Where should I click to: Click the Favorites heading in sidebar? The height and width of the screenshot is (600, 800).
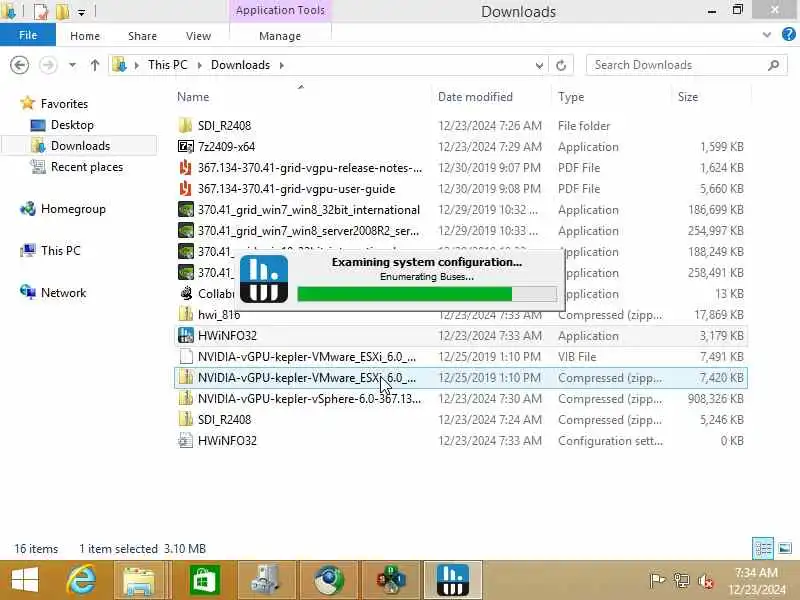pos(64,104)
